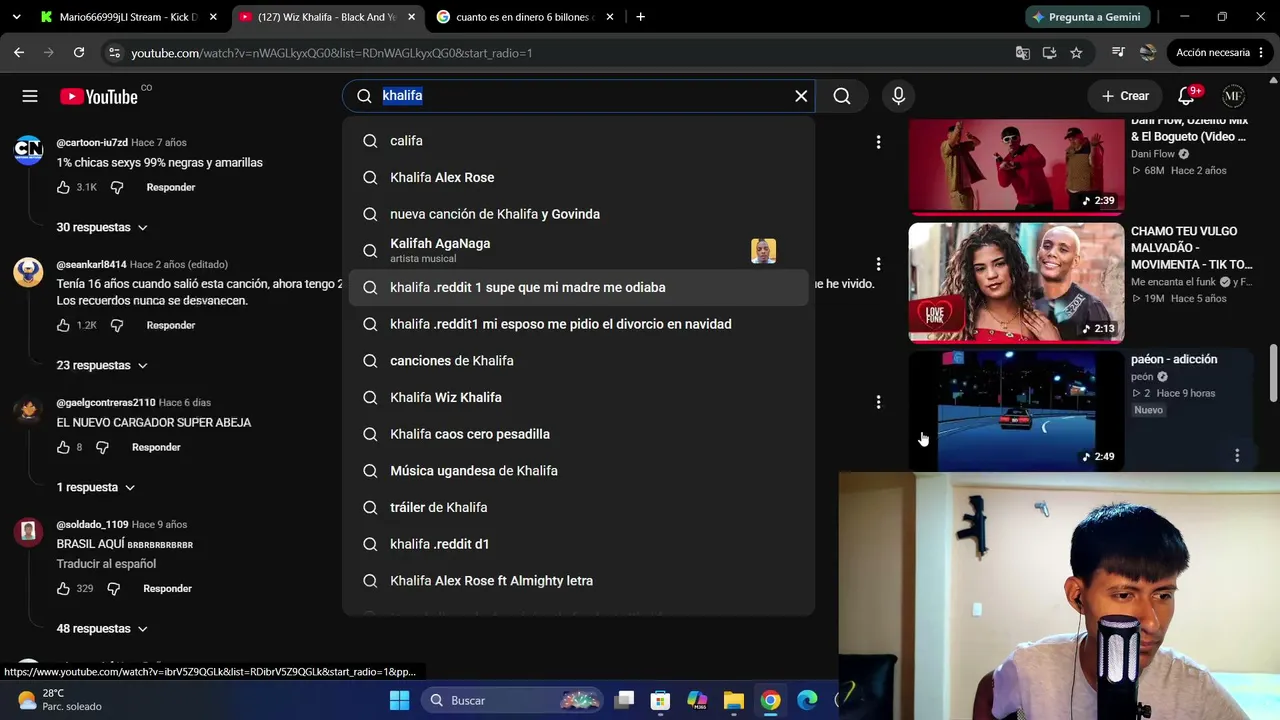
Task: Select the suggestion "Khalifa Alex Rose"
Action: [578, 177]
